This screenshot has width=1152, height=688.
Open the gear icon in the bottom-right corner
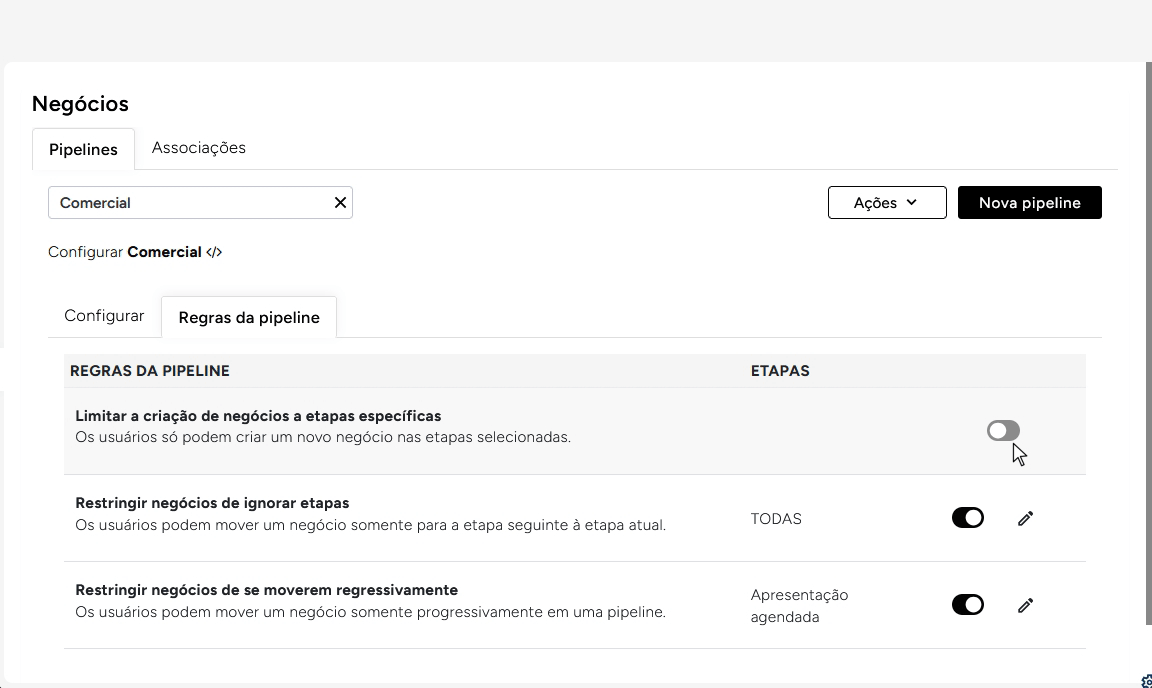pos(1146,681)
